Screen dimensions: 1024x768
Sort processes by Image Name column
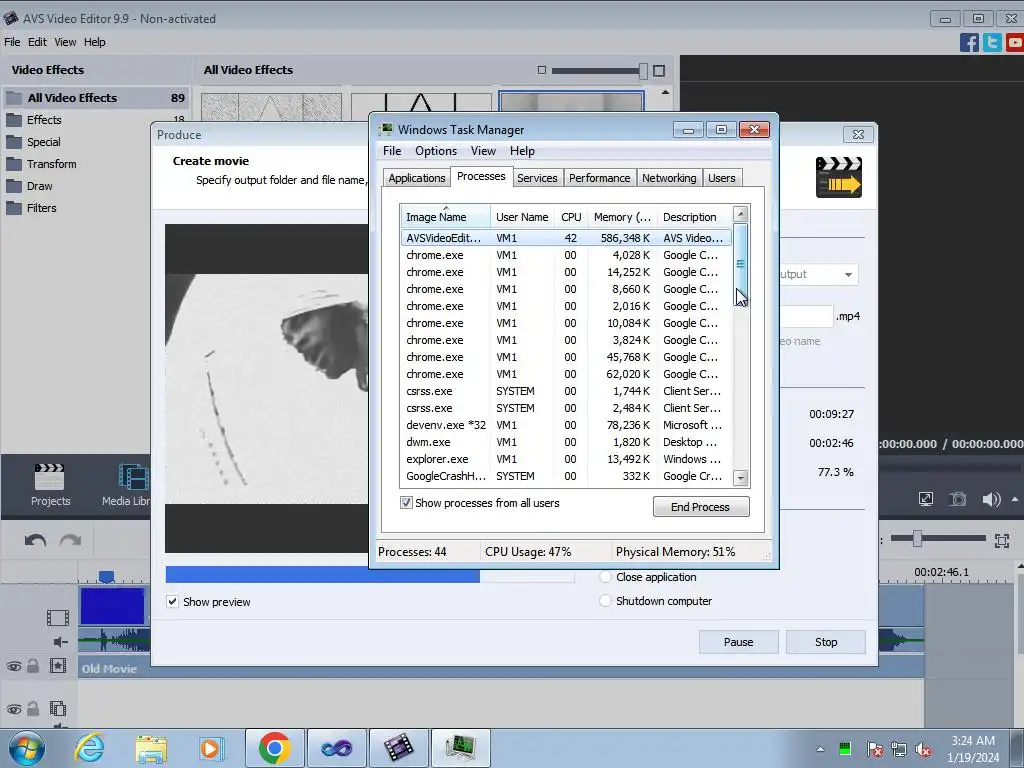[445, 217]
